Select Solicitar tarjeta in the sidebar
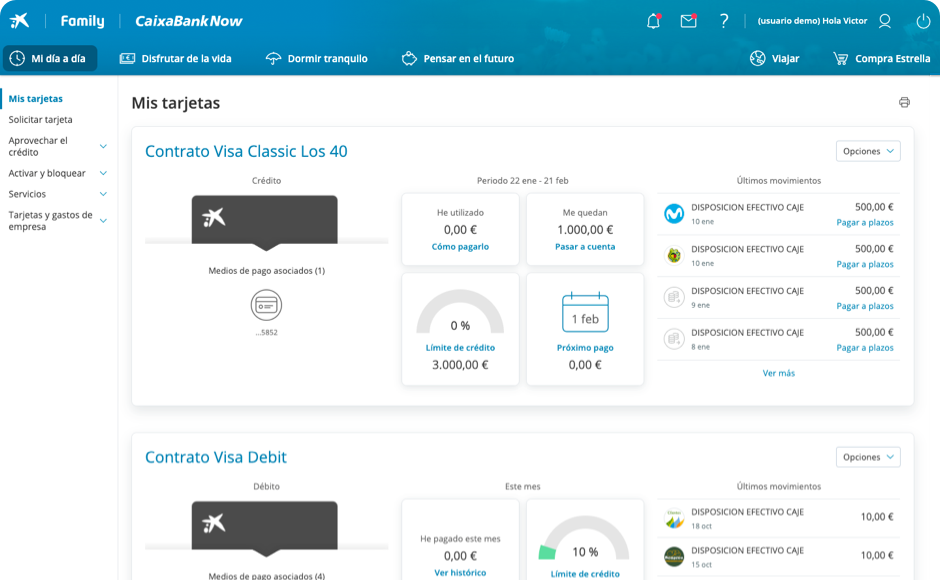Screen dimensions: 940x580 40,119
